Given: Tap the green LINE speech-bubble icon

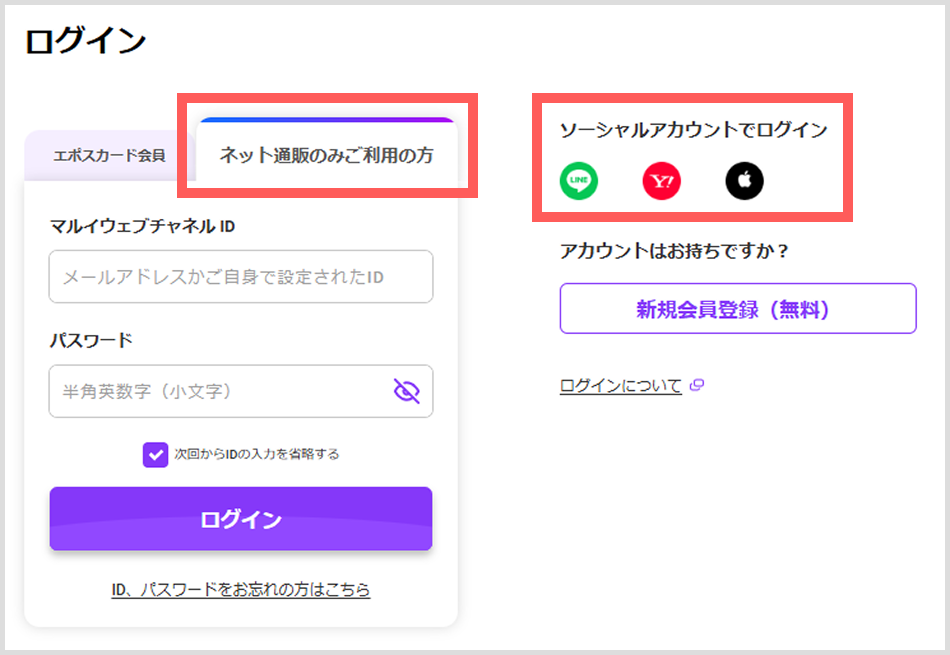Looking at the screenshot, I should tap(578, 181).
